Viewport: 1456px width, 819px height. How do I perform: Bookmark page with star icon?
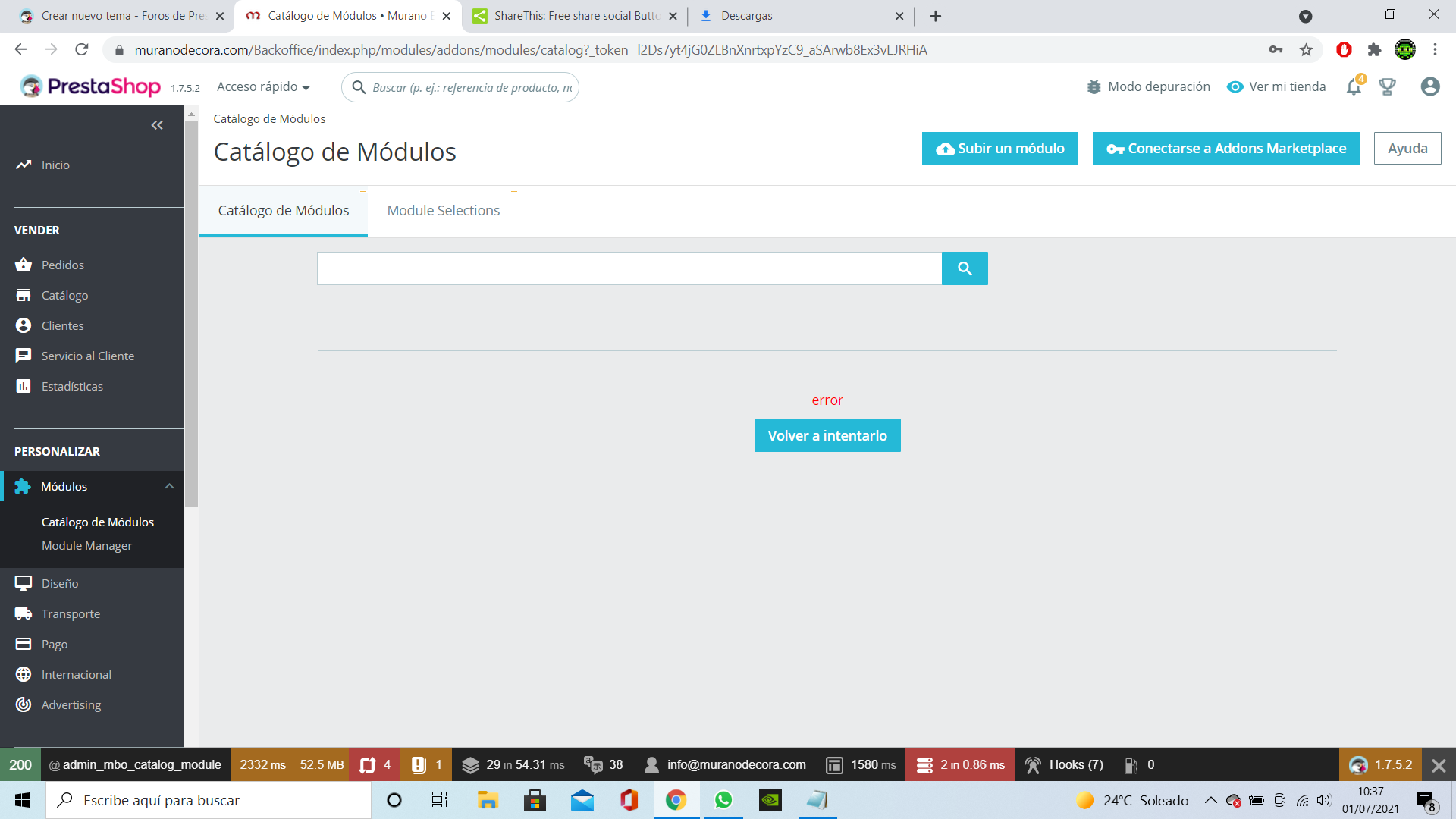[1306, 50]
